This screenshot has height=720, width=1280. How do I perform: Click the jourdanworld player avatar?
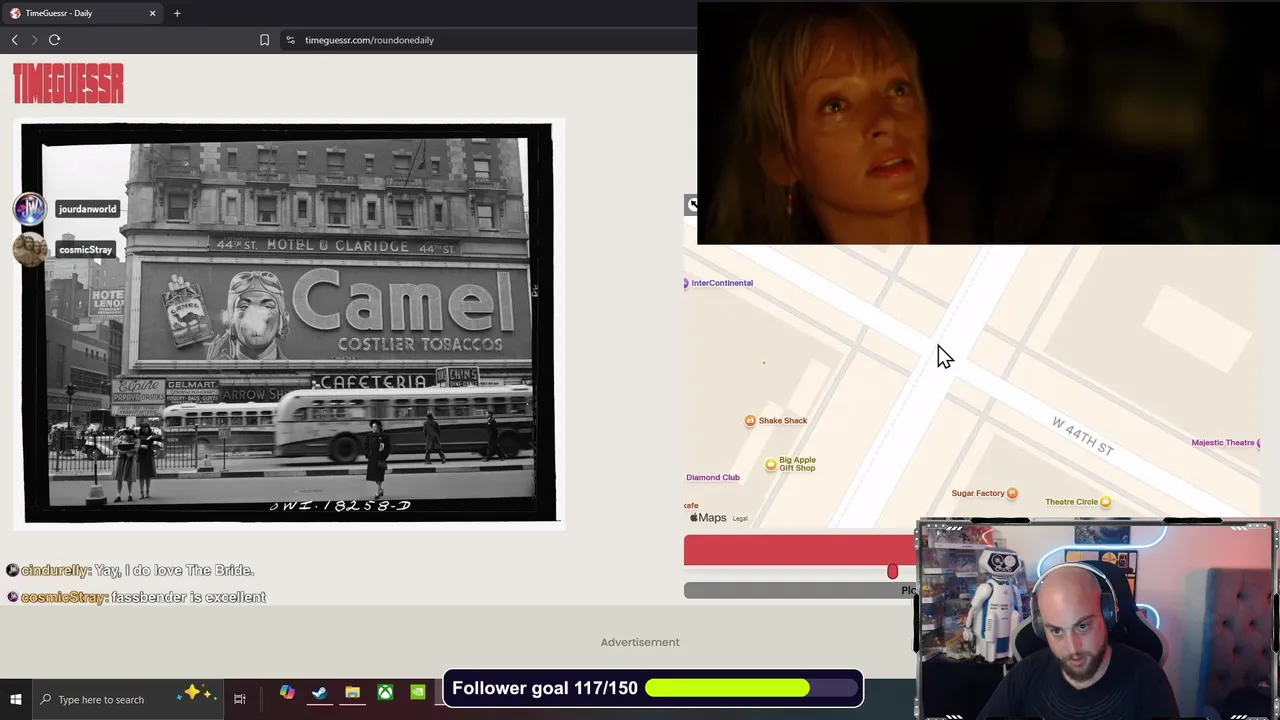[30, 209]
